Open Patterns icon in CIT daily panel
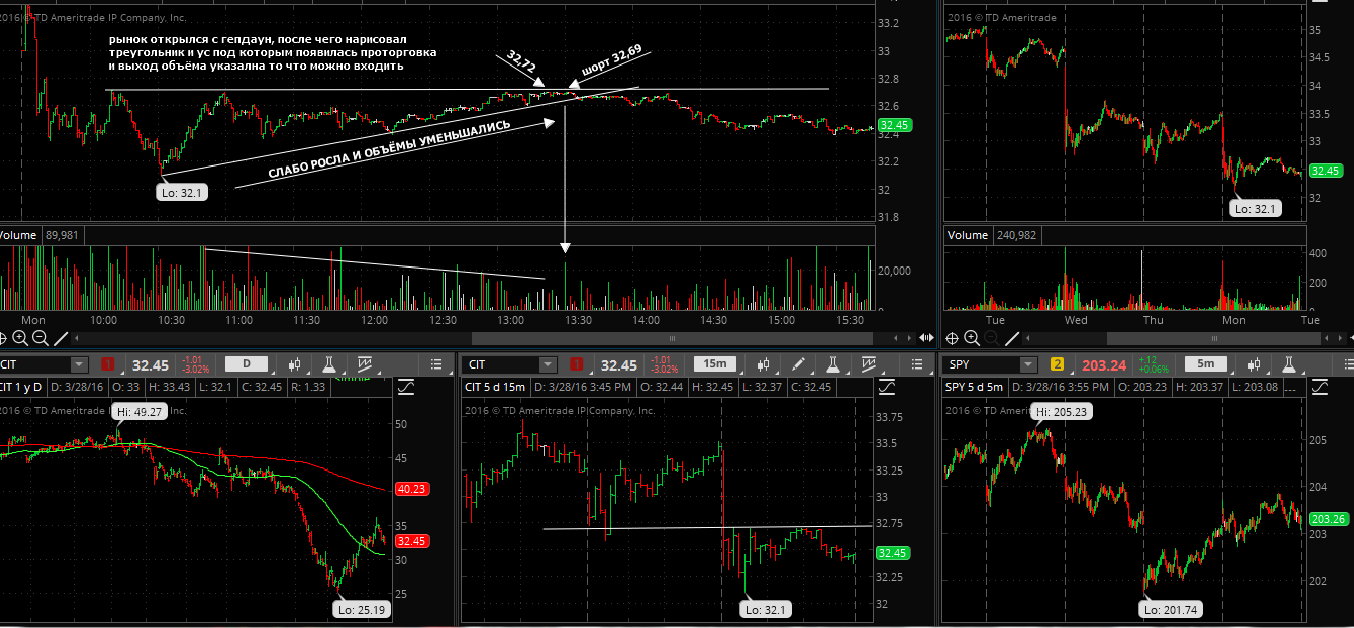1354x628 pixels. tap(363, 365)
